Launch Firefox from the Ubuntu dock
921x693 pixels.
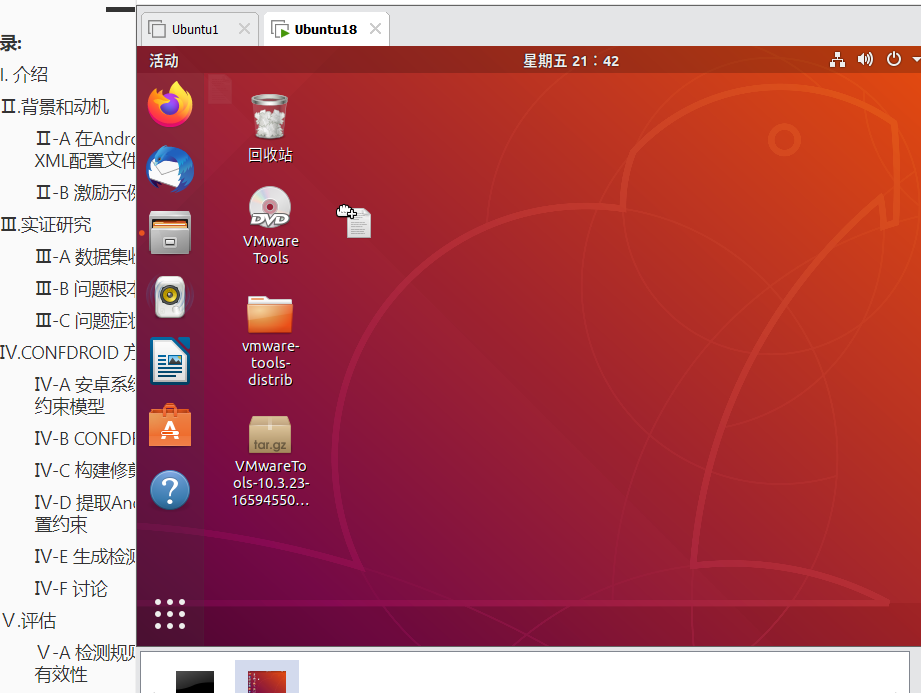point(170,105)
